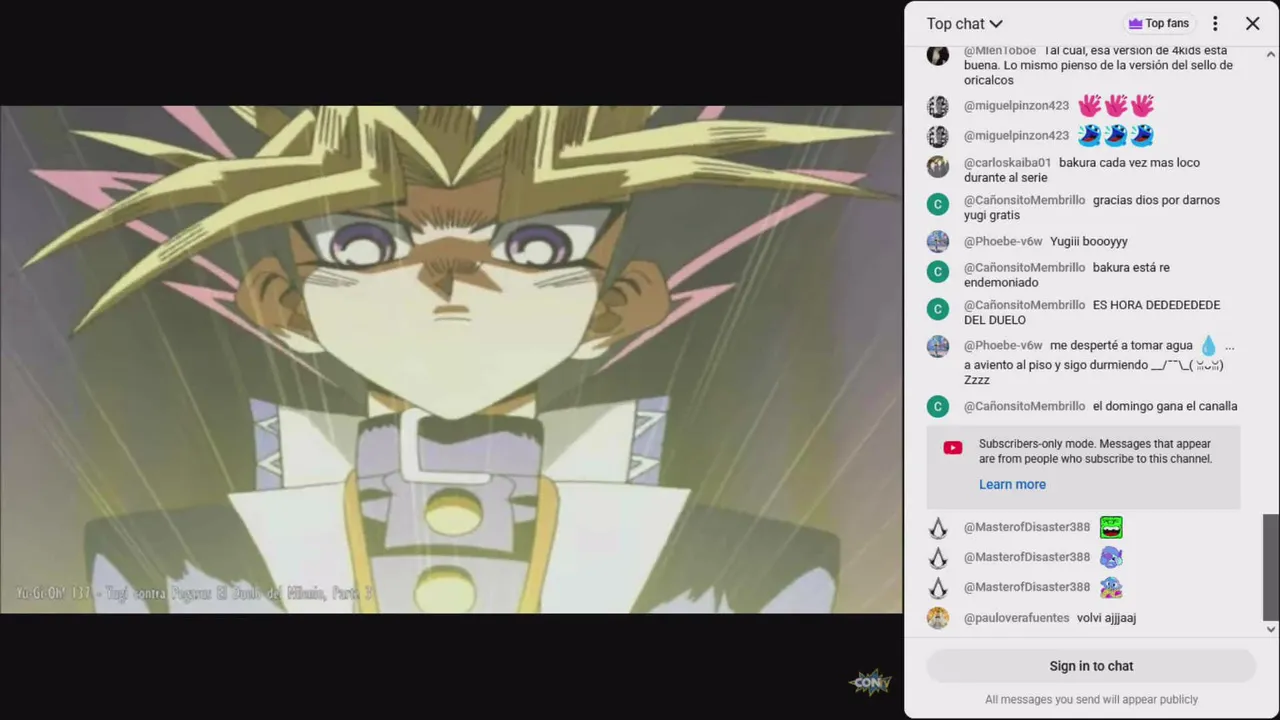Click 'All messages you send will appear publicly' text
Viewport: 1280px width, 720px height.
pyautogui.click(x=1091, y=700)
